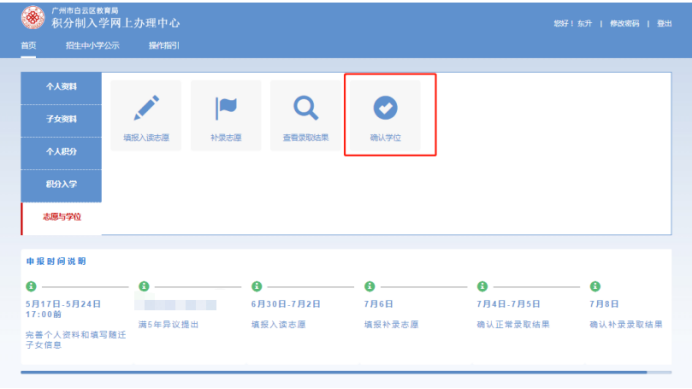Screen dimensions: 692x389
Task: Click the 您好！东升 user greeting
Action: 573,23
